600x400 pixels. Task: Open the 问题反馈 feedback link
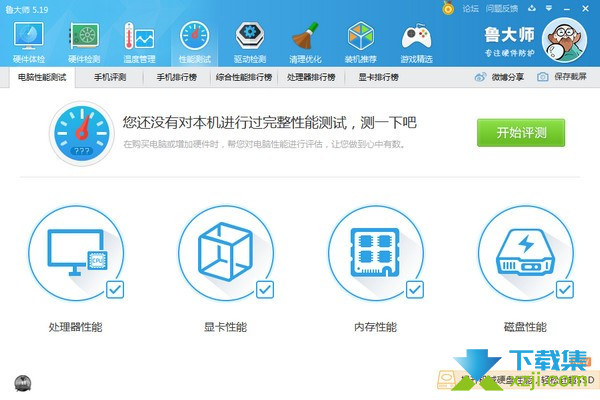tap(502, 8)
